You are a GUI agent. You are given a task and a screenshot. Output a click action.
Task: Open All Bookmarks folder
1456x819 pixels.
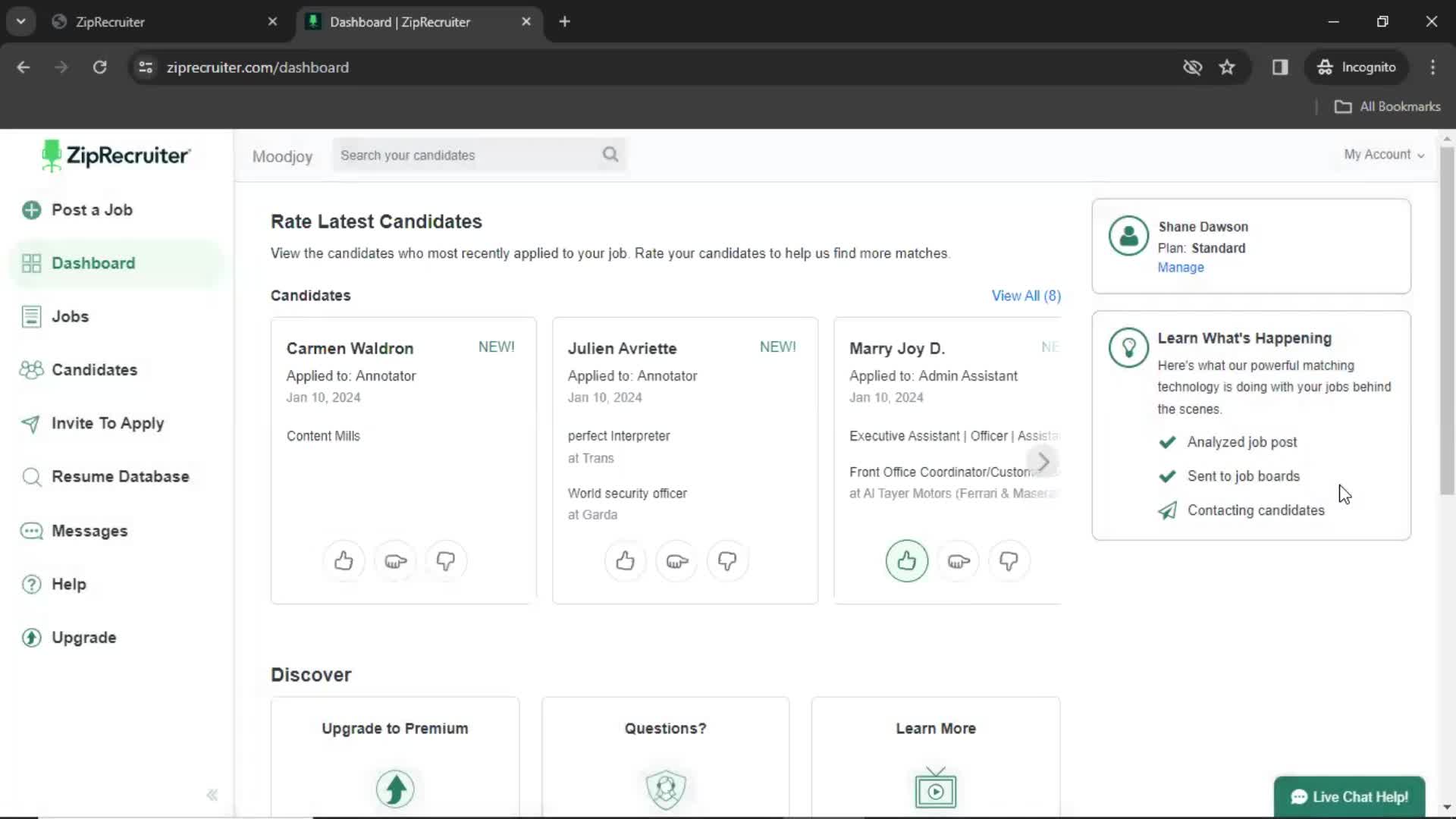tap(1387, 107)
